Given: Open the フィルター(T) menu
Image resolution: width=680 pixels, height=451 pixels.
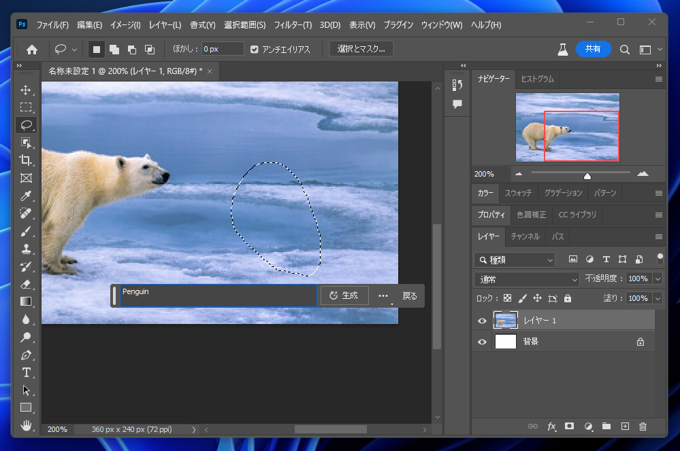Looking at the screenshot, I should click(292, 24).
